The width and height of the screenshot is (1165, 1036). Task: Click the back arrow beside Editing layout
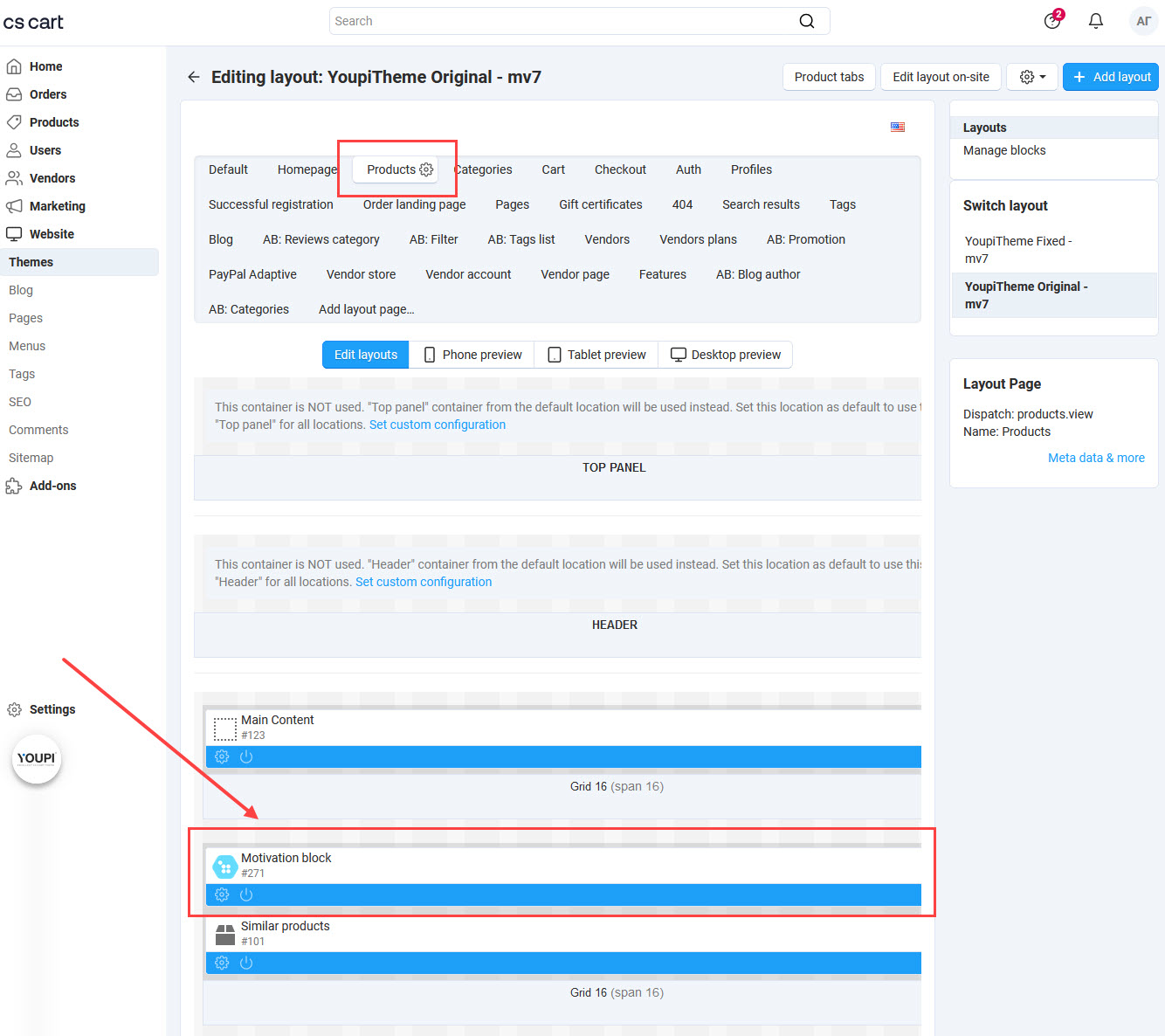194,77
